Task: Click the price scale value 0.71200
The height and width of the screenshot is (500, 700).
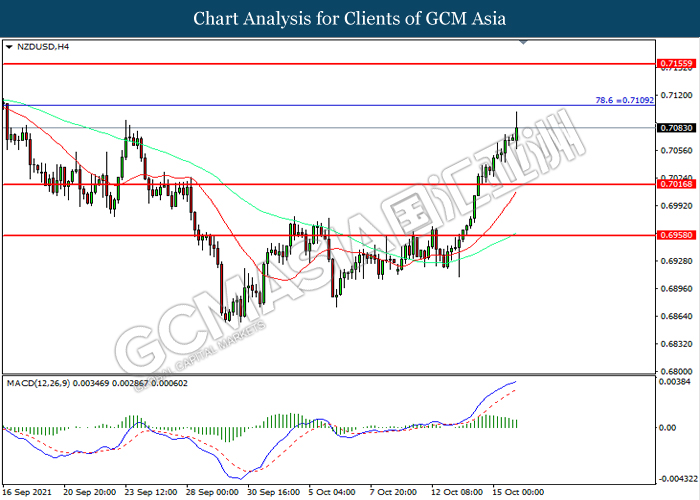Action: pyautogui.click(x=677, y=95)
